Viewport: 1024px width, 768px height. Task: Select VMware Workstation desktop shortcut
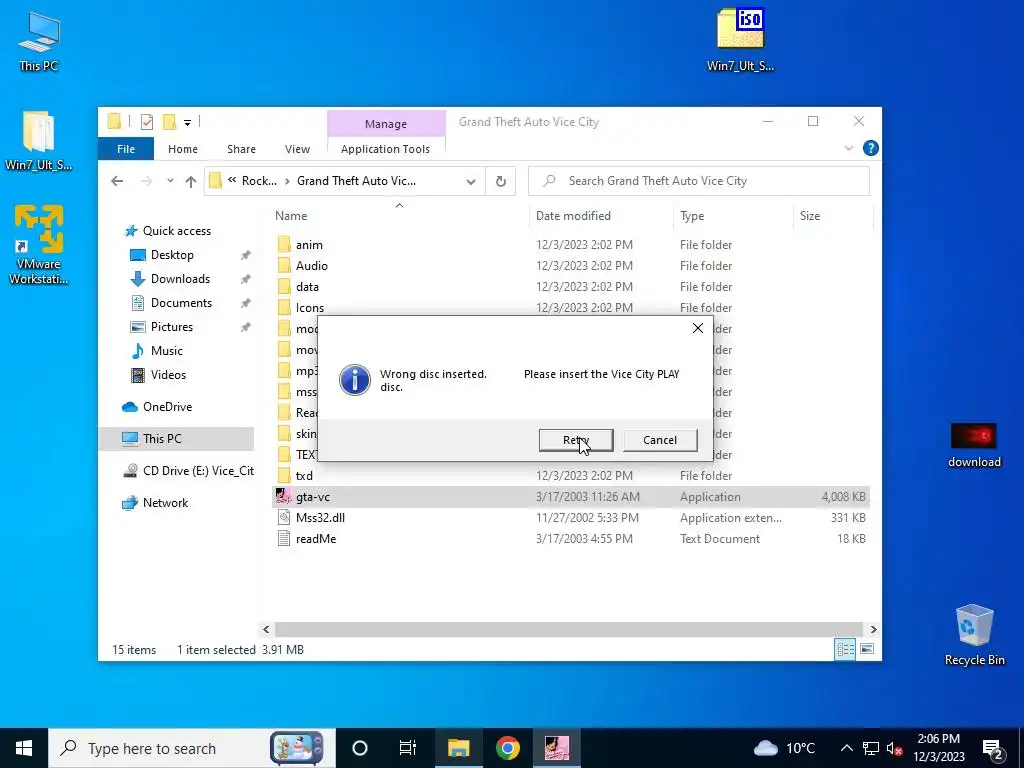[x=39, y=245]
